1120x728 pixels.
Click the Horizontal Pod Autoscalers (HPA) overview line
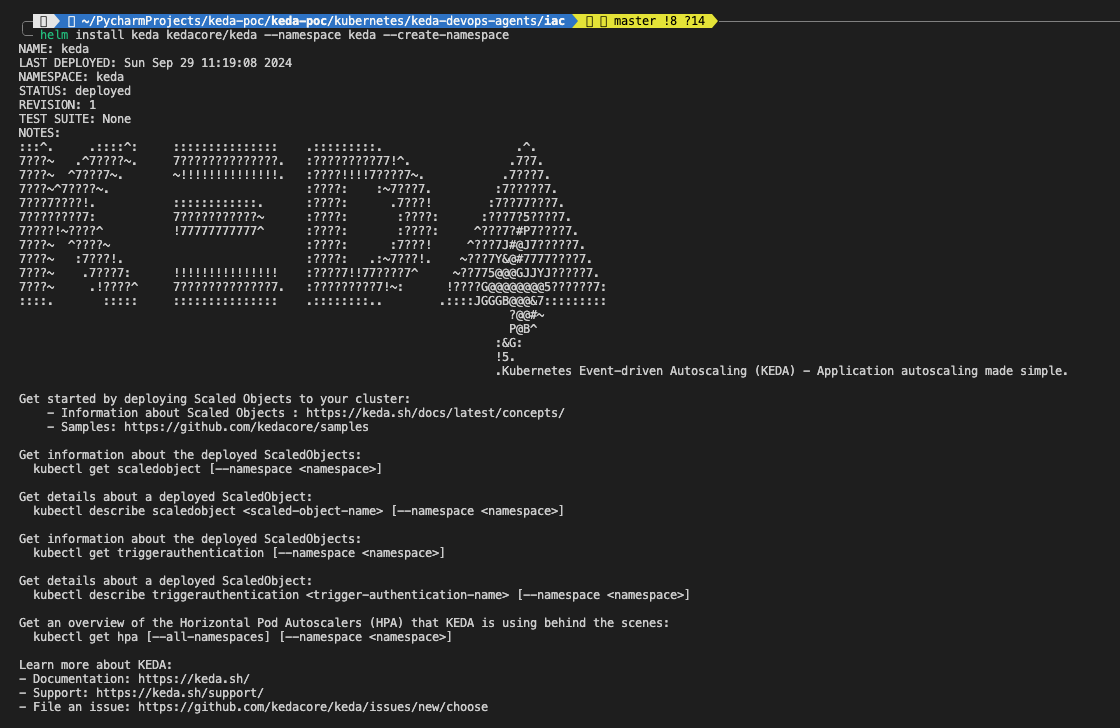click(x=344, y=623)
